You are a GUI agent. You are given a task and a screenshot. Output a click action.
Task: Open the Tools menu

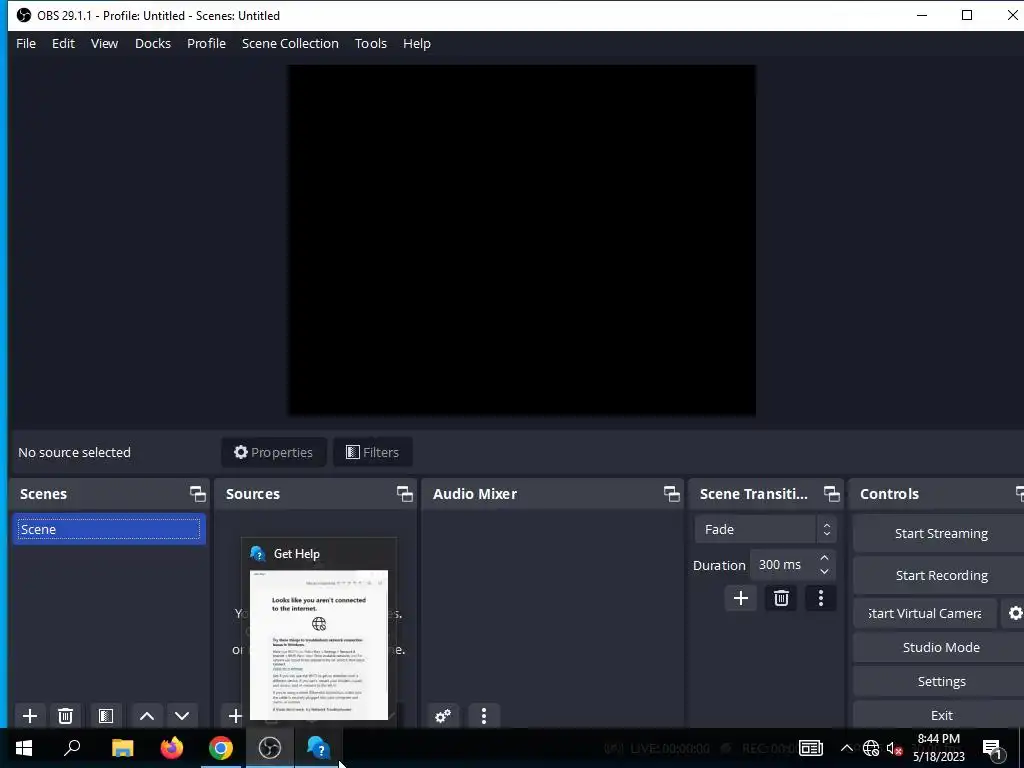[371, 44]
